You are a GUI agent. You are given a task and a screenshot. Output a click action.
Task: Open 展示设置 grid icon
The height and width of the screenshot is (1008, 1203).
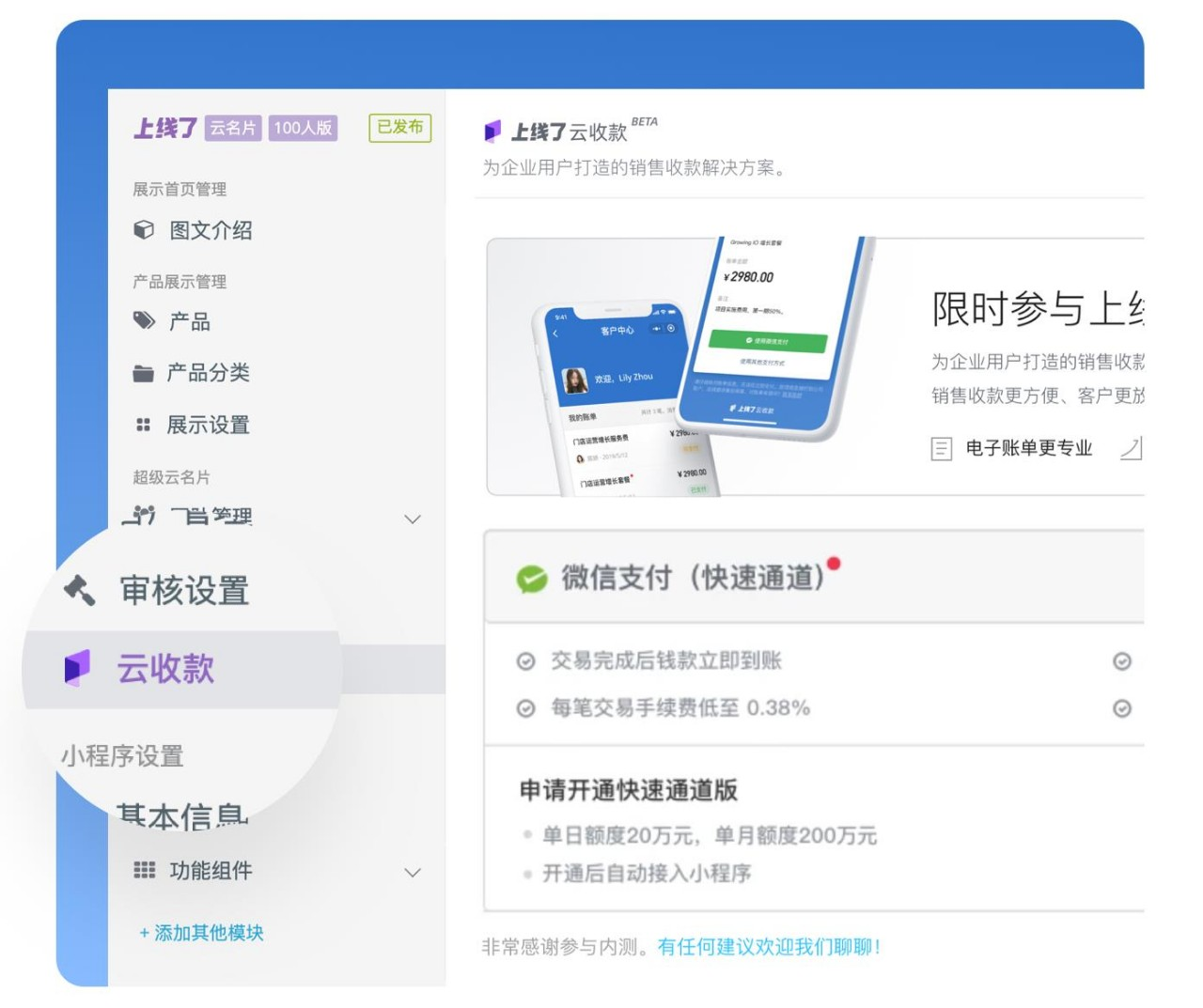point(143,425)
